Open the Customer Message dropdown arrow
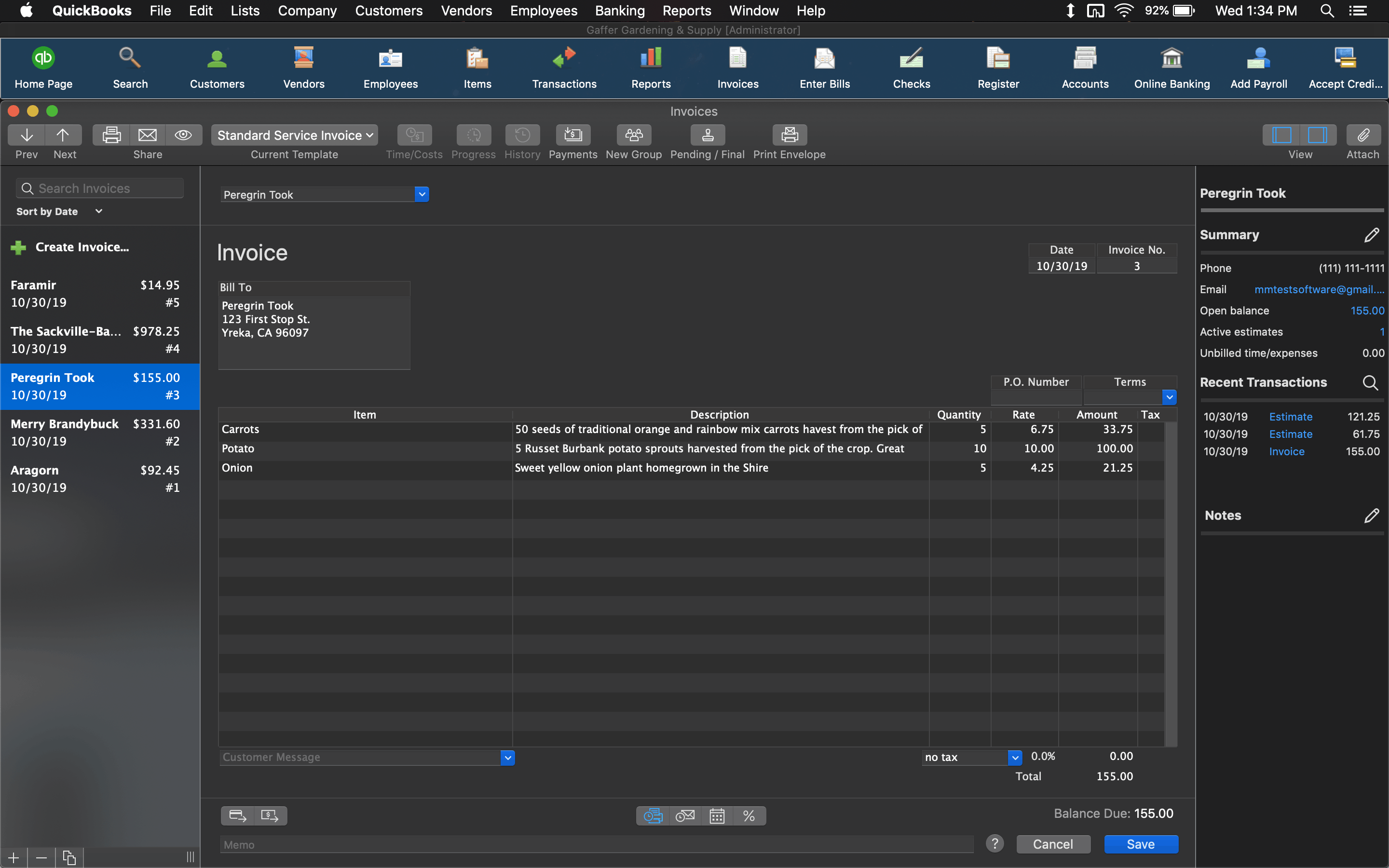Screen dimensions: 1389x868 tap(507, 758)
